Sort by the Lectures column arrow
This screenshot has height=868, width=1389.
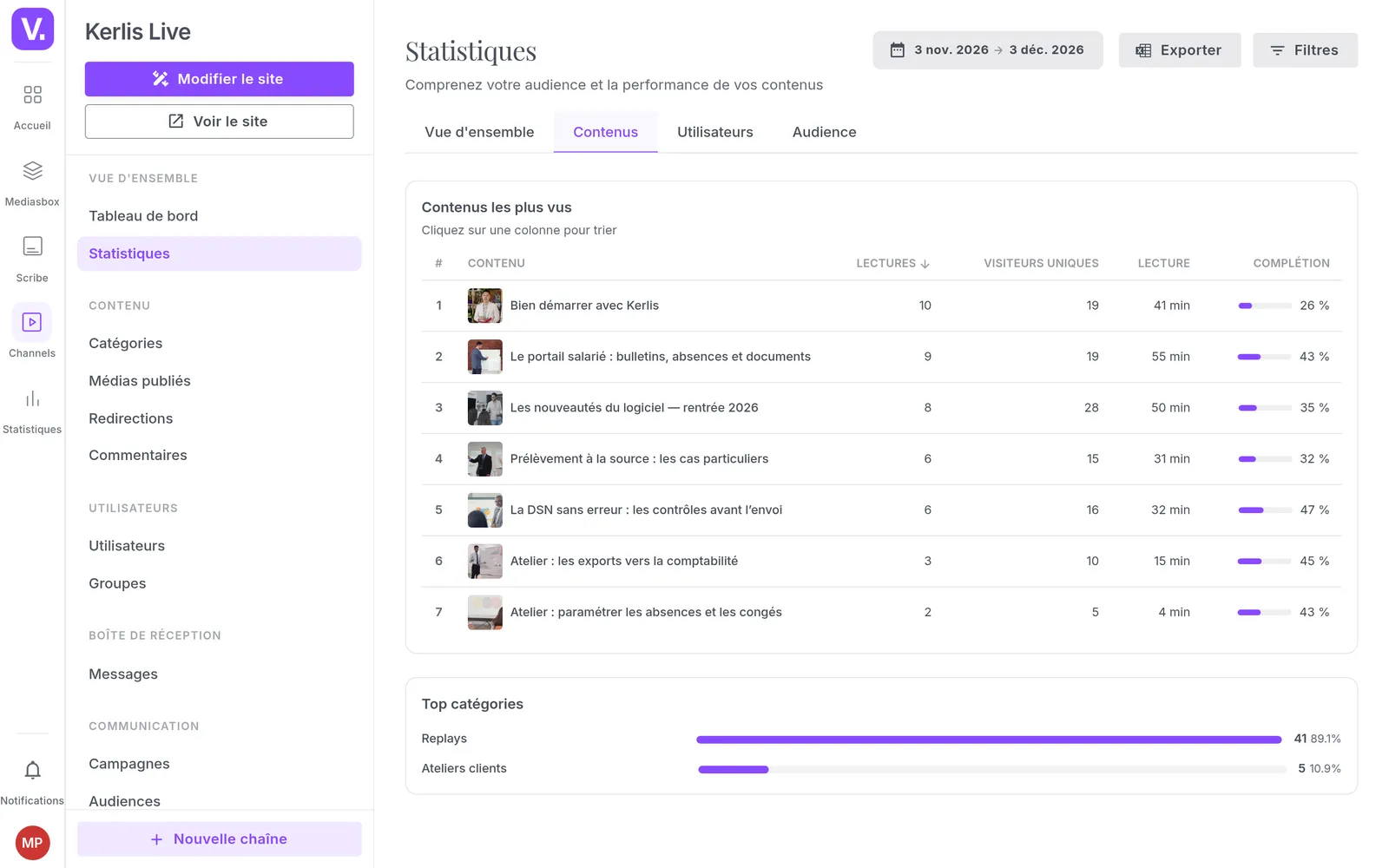click(x=925, y=264)
